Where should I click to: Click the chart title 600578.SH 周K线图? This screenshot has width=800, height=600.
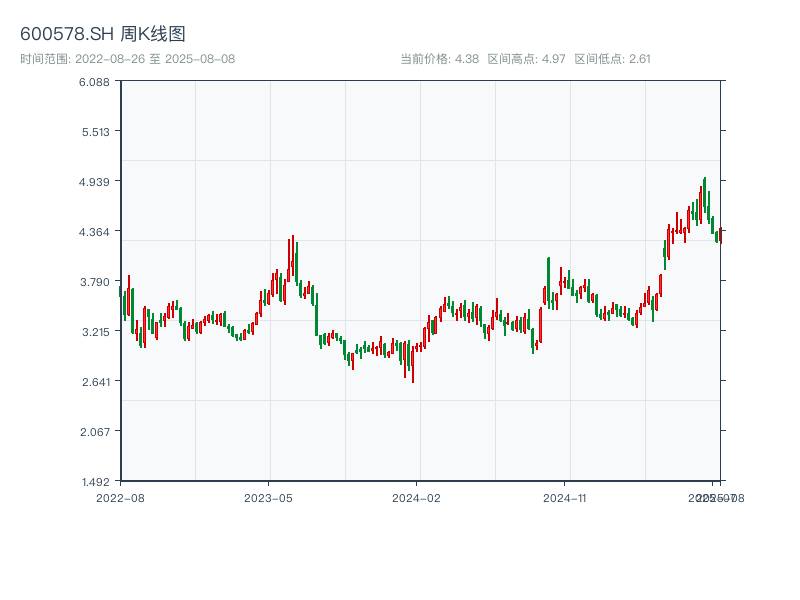coord(103,34)
